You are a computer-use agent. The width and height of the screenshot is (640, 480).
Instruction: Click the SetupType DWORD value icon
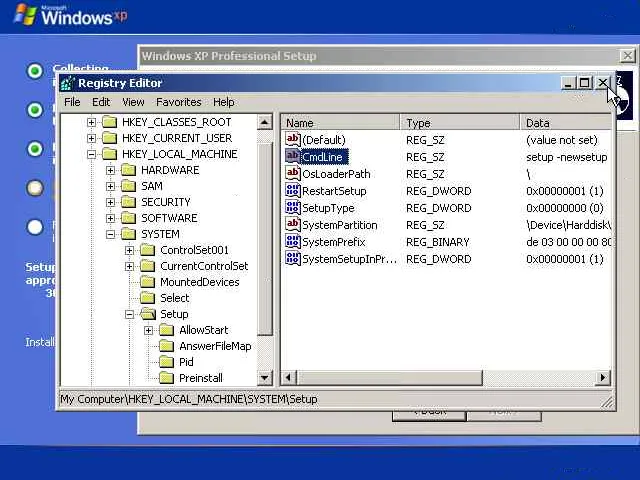(x=293, y=208)
